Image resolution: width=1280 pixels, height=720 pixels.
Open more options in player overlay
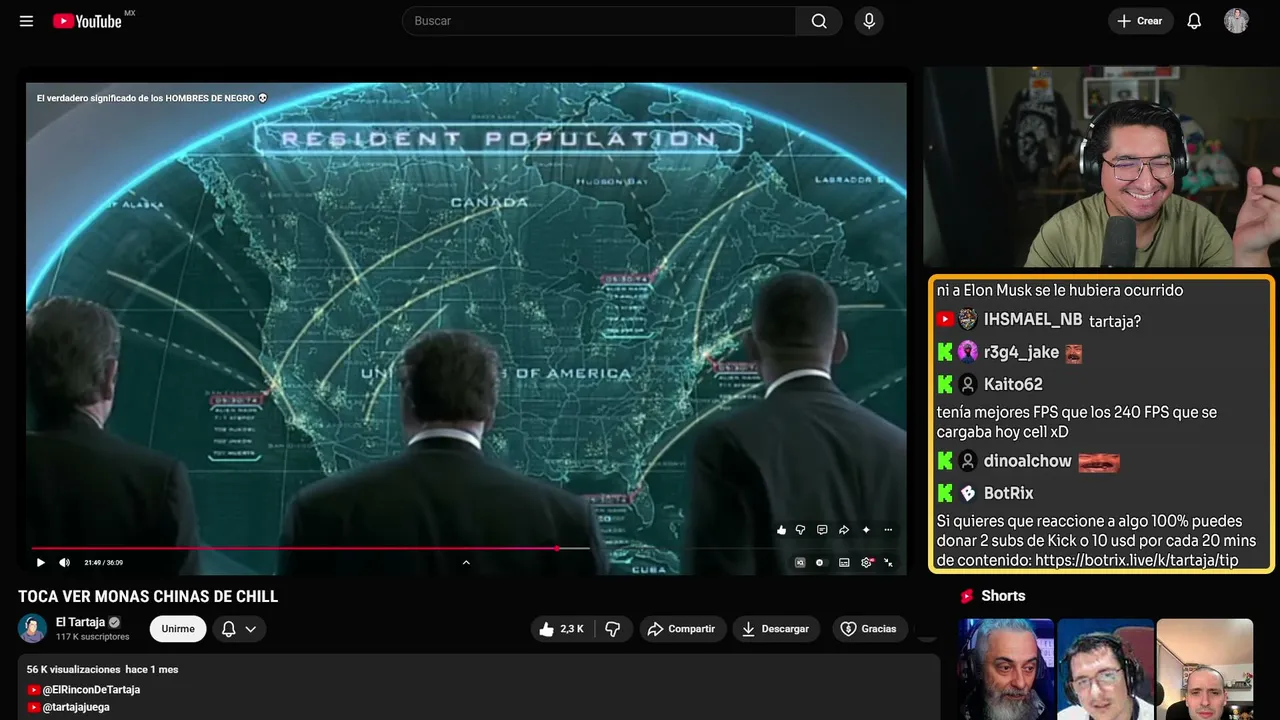point(888,530)
